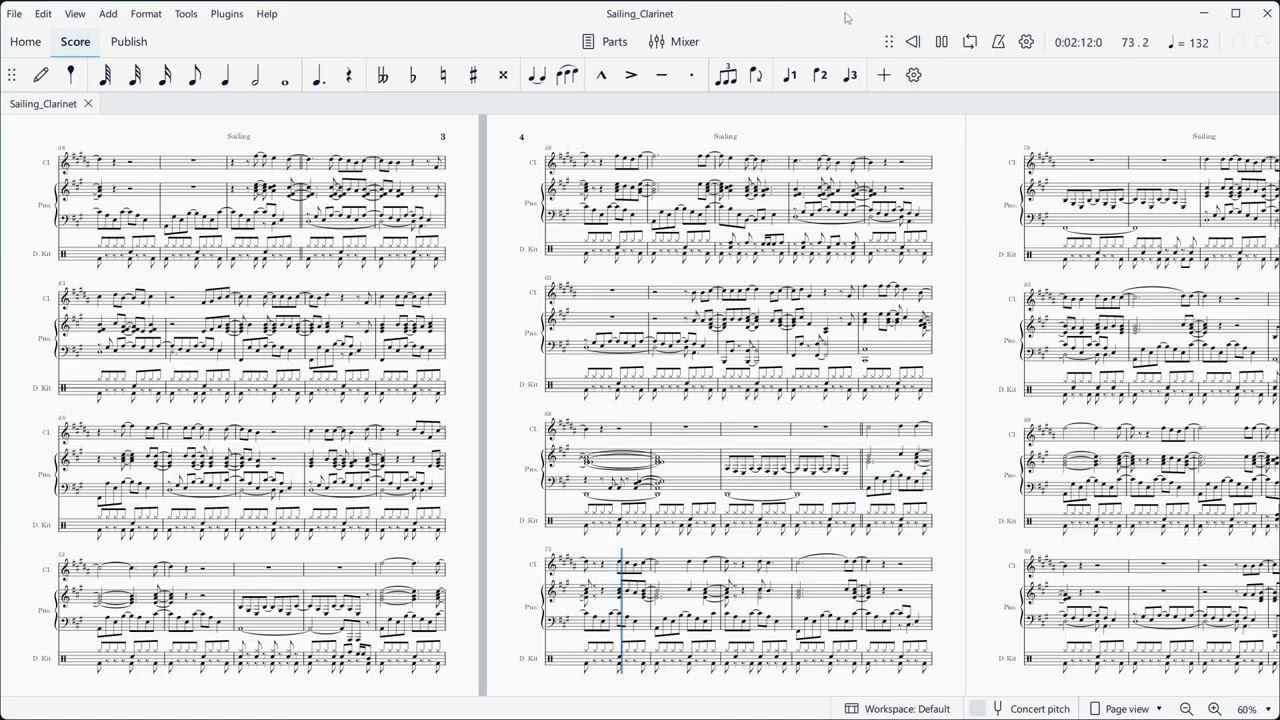Click the measure position 73.2
Screen dimensions: 1280x720
pyautogui.click(x=1135, y=42)
